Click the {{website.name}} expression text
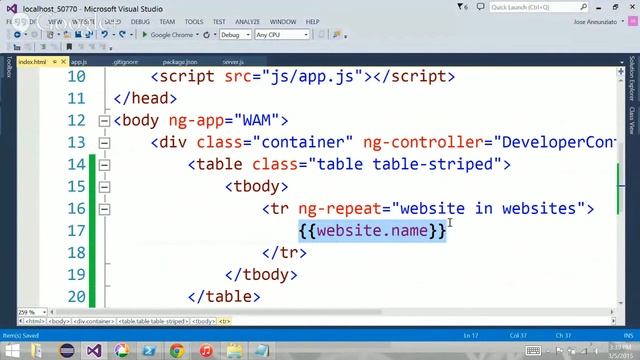 [x=372, y=231]
